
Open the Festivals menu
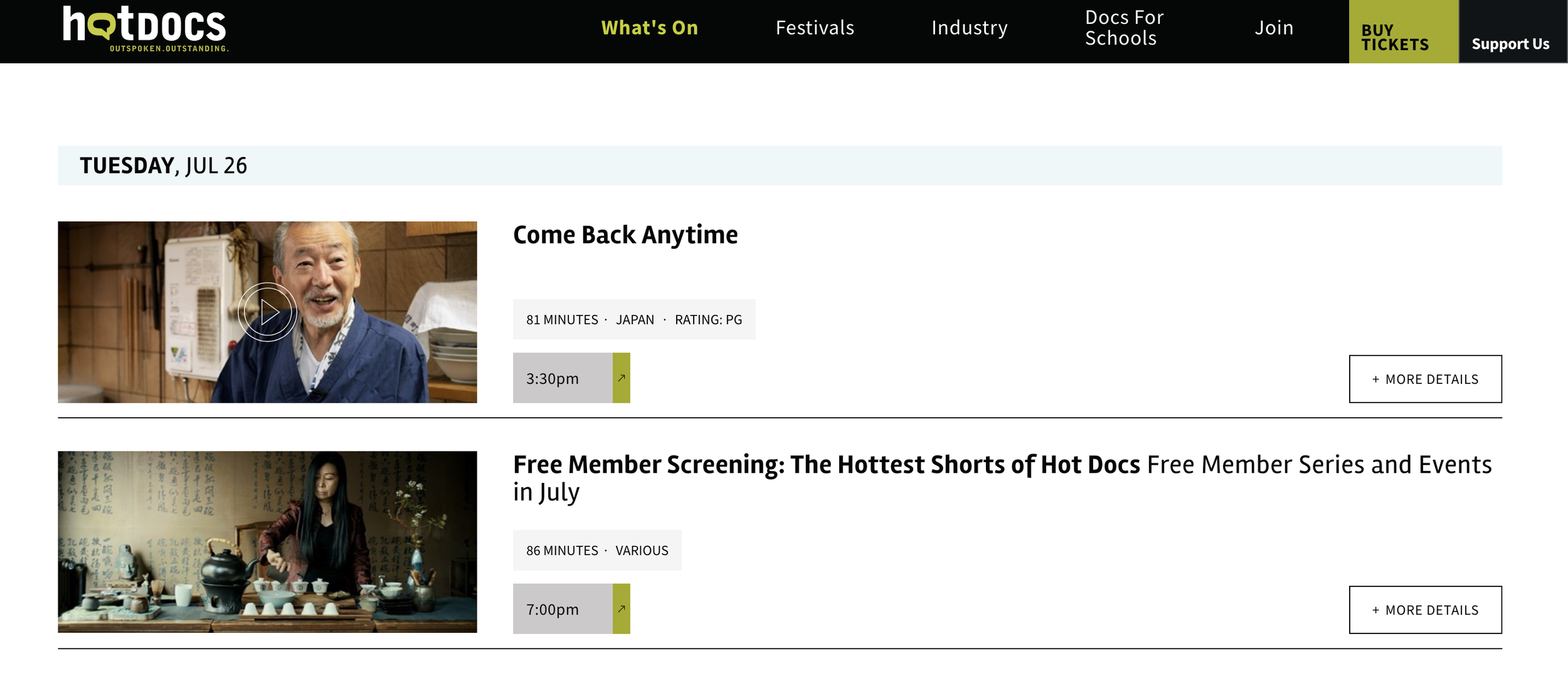pyautogui.click(x=815, y=28)
